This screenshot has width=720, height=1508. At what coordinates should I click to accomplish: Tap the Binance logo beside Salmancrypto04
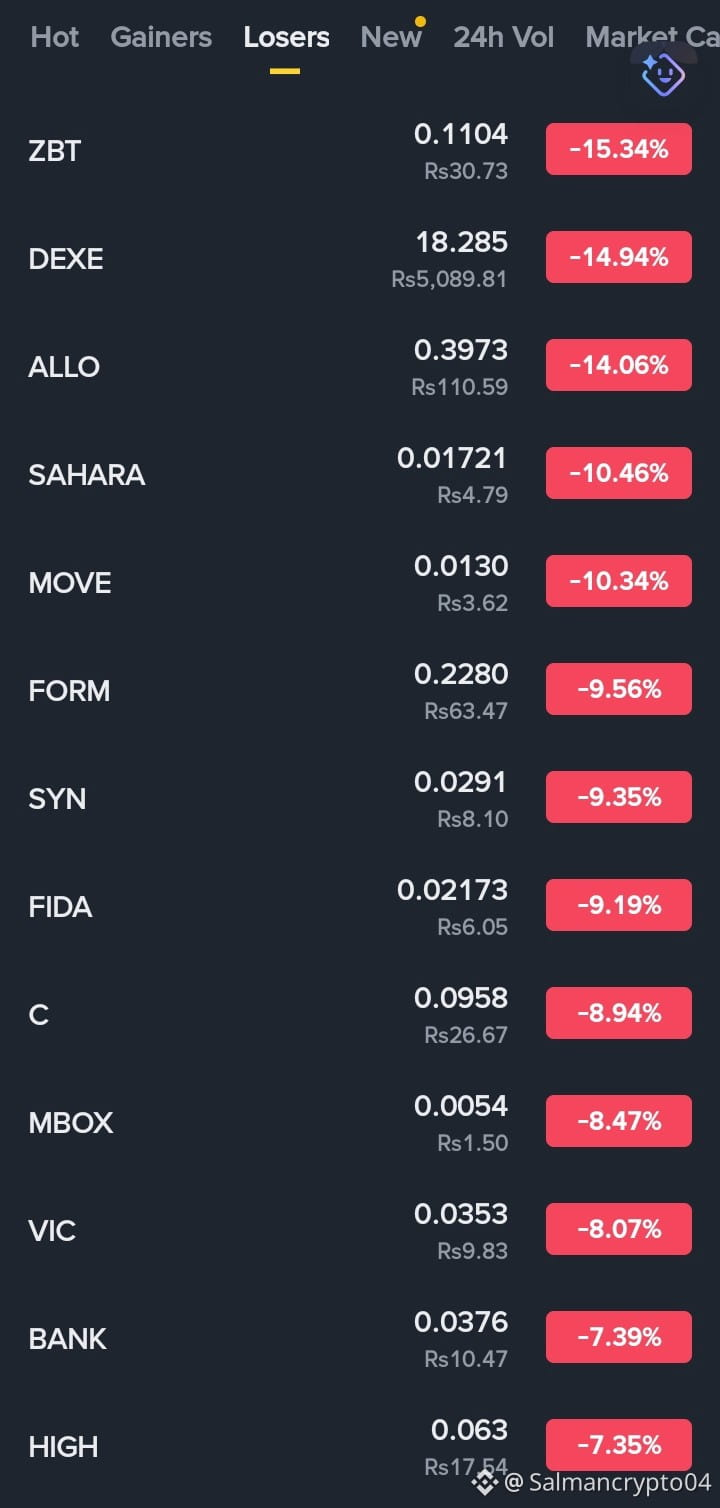tap(486, 1482)
